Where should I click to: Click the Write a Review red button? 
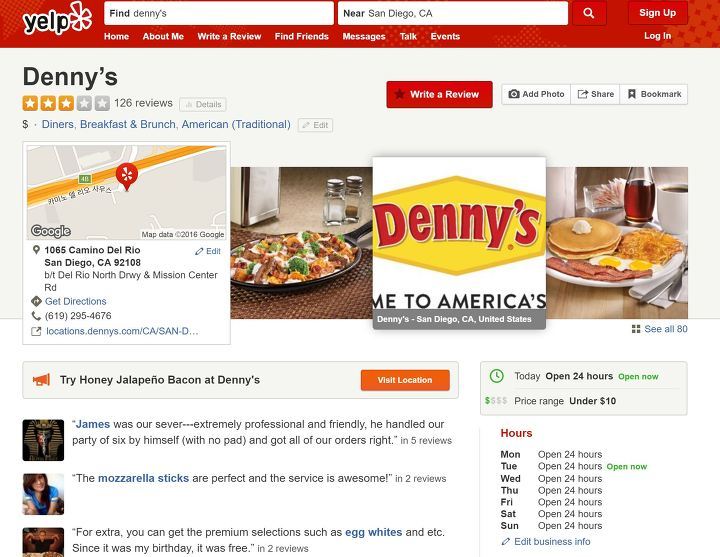click(x=439, y=95)
